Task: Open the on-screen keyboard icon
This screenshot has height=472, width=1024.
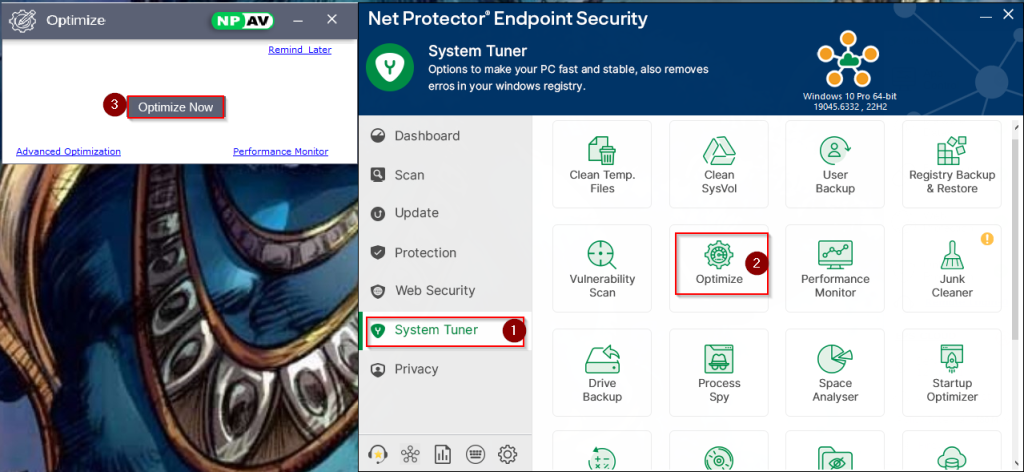Action: tap(475, 453)
